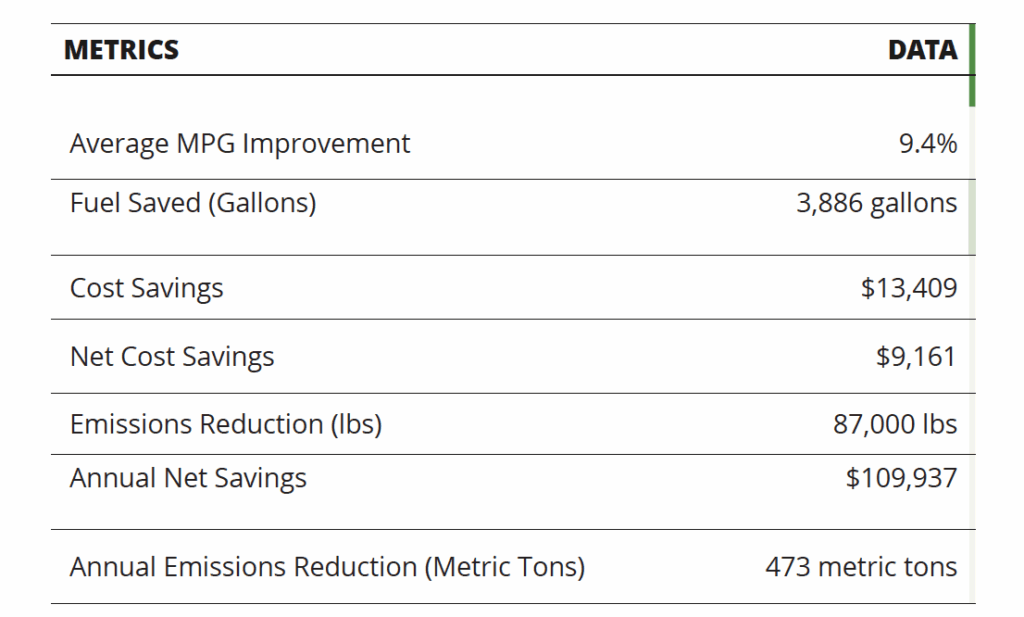This screenshot has height=617, width=1024.
Task: Select the Emissions Reduction (lbs) label
Action: coord(226,424)
